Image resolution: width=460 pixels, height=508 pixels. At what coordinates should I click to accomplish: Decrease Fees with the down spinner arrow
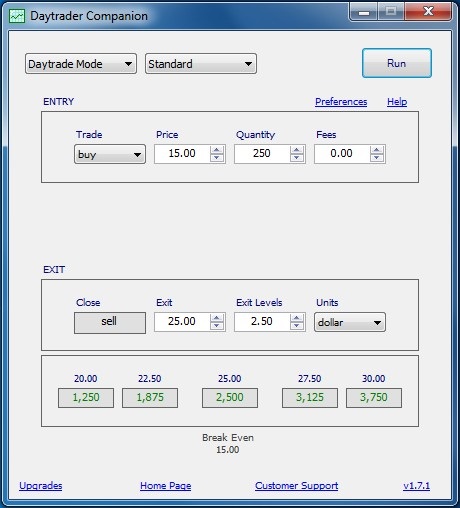click(x=377, y=158)
